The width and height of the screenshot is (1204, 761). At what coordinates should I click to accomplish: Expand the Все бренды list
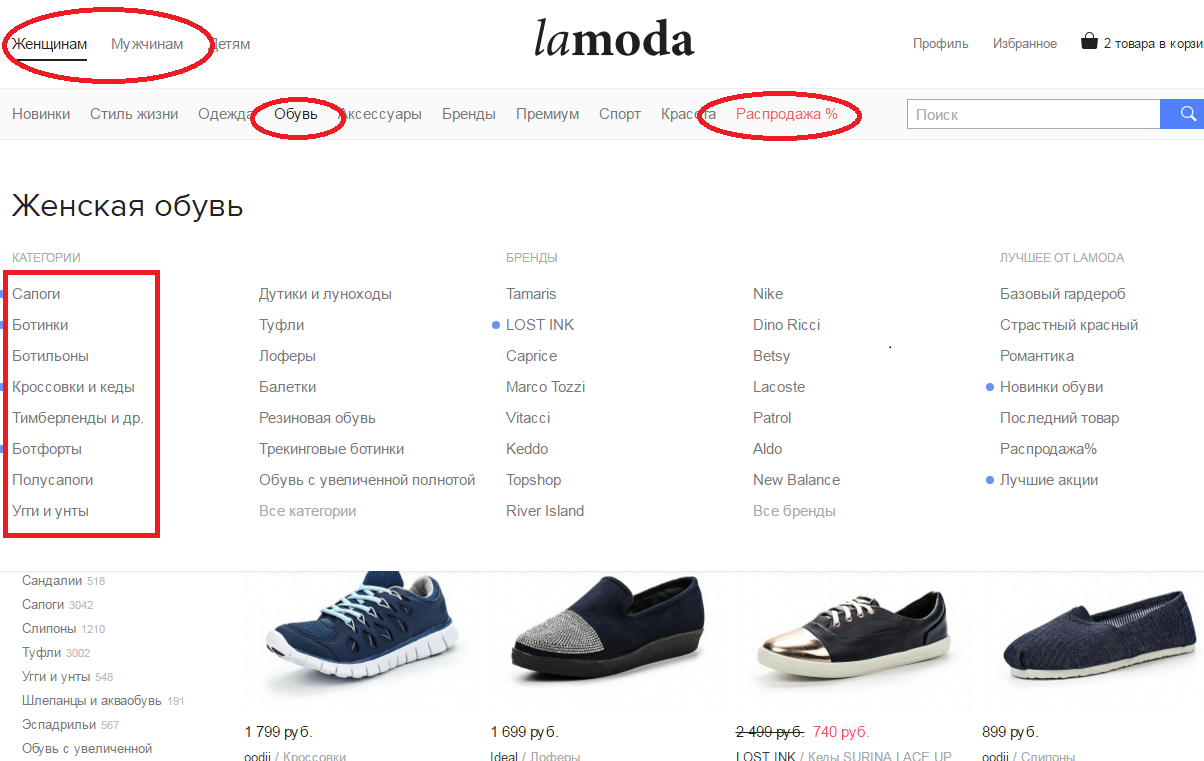[794, 511]
